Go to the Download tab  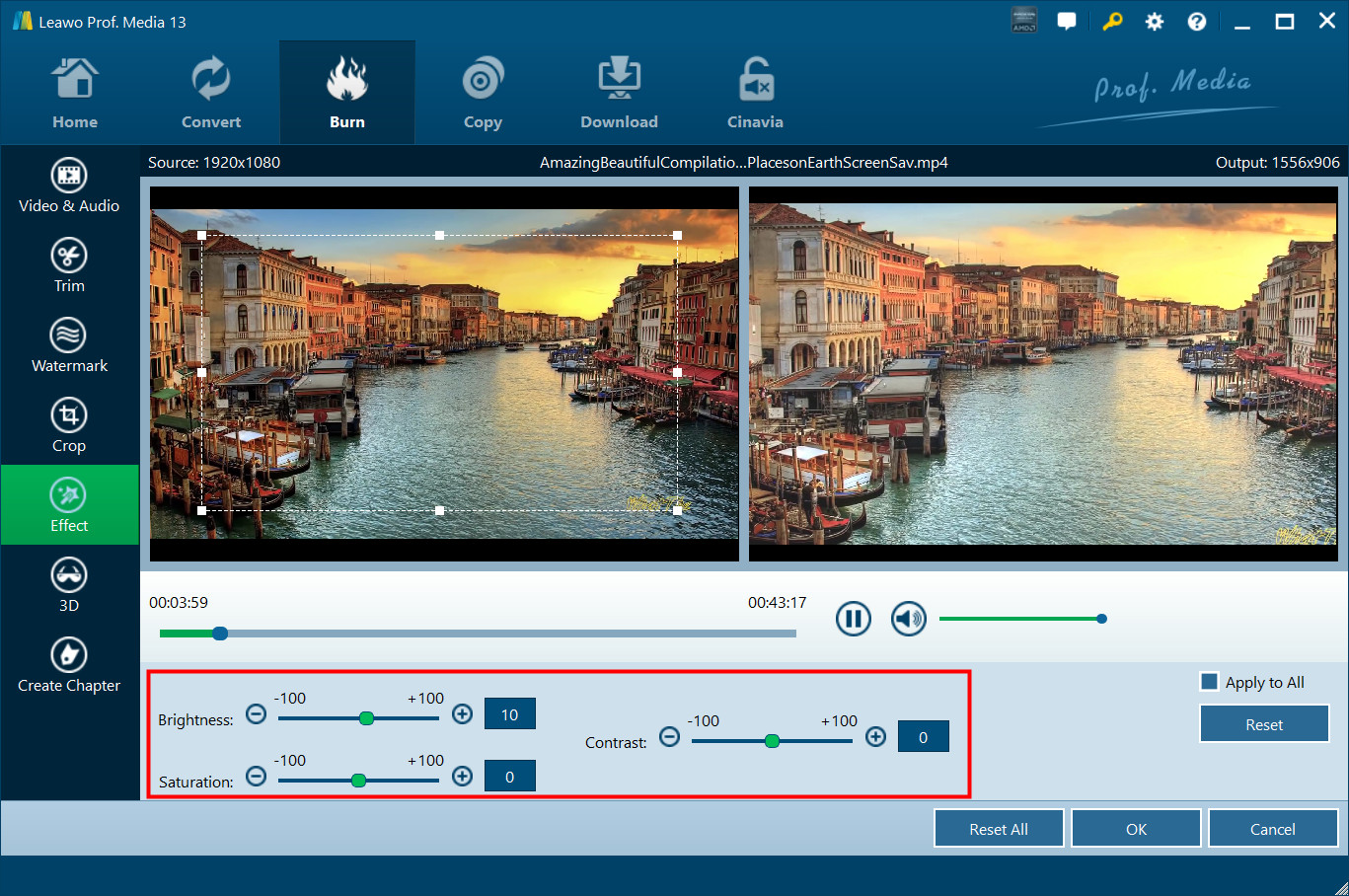click(619, 94)
